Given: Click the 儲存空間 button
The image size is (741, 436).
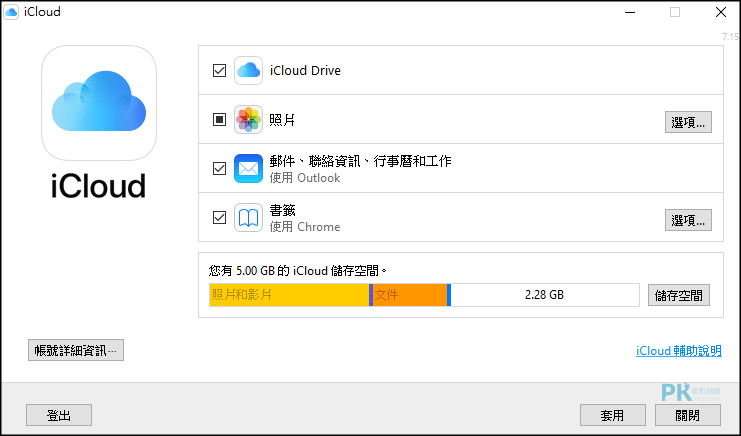Looking at the screenshot, I should click(x=679, y=295).
